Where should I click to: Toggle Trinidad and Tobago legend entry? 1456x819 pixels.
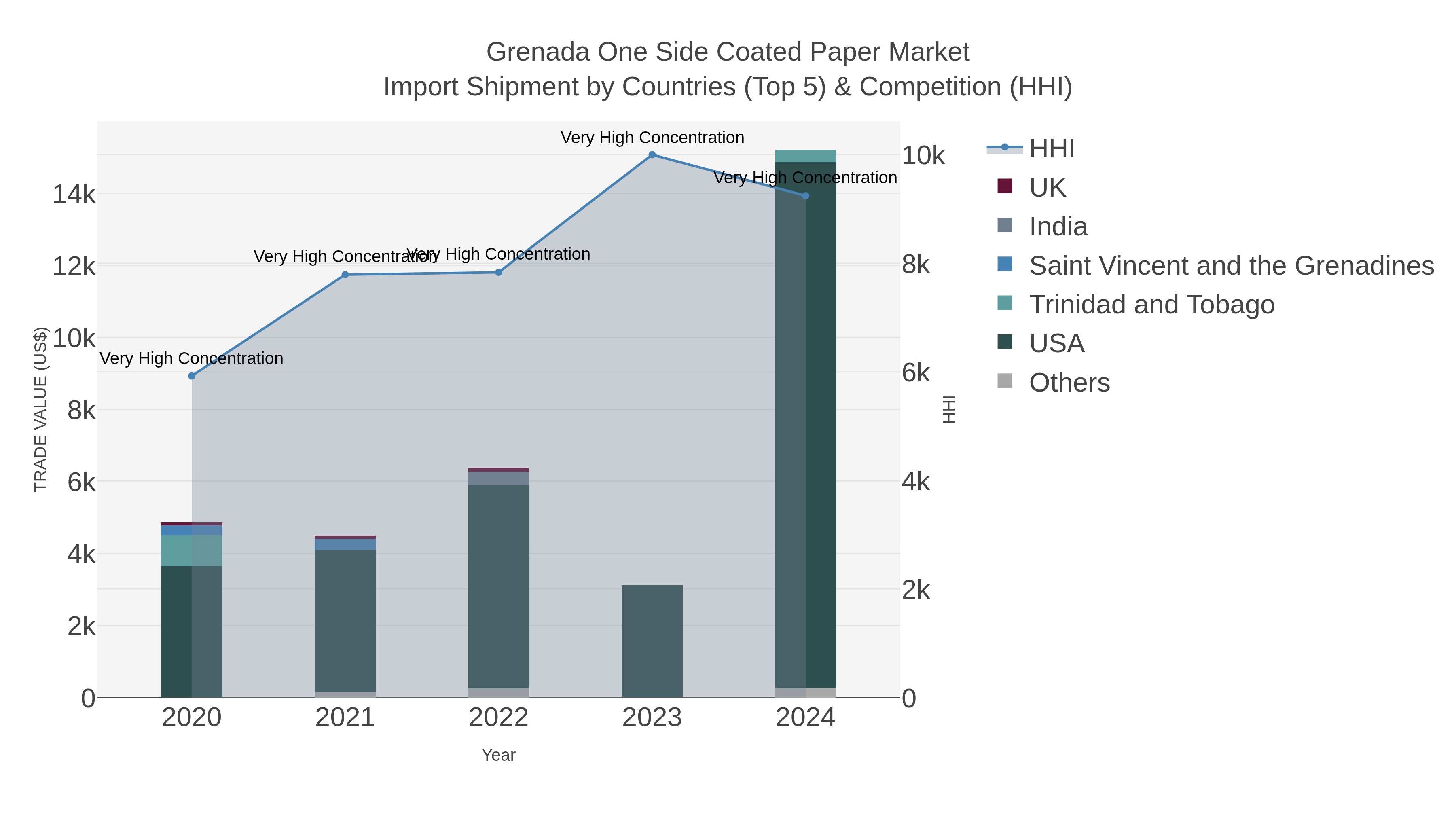[x=1136, y=304]
